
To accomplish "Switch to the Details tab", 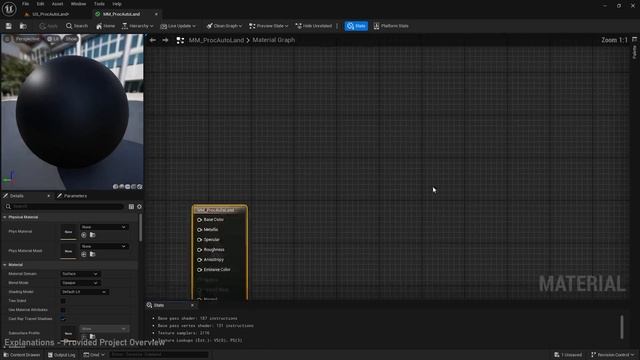I will tap(17, 196).
